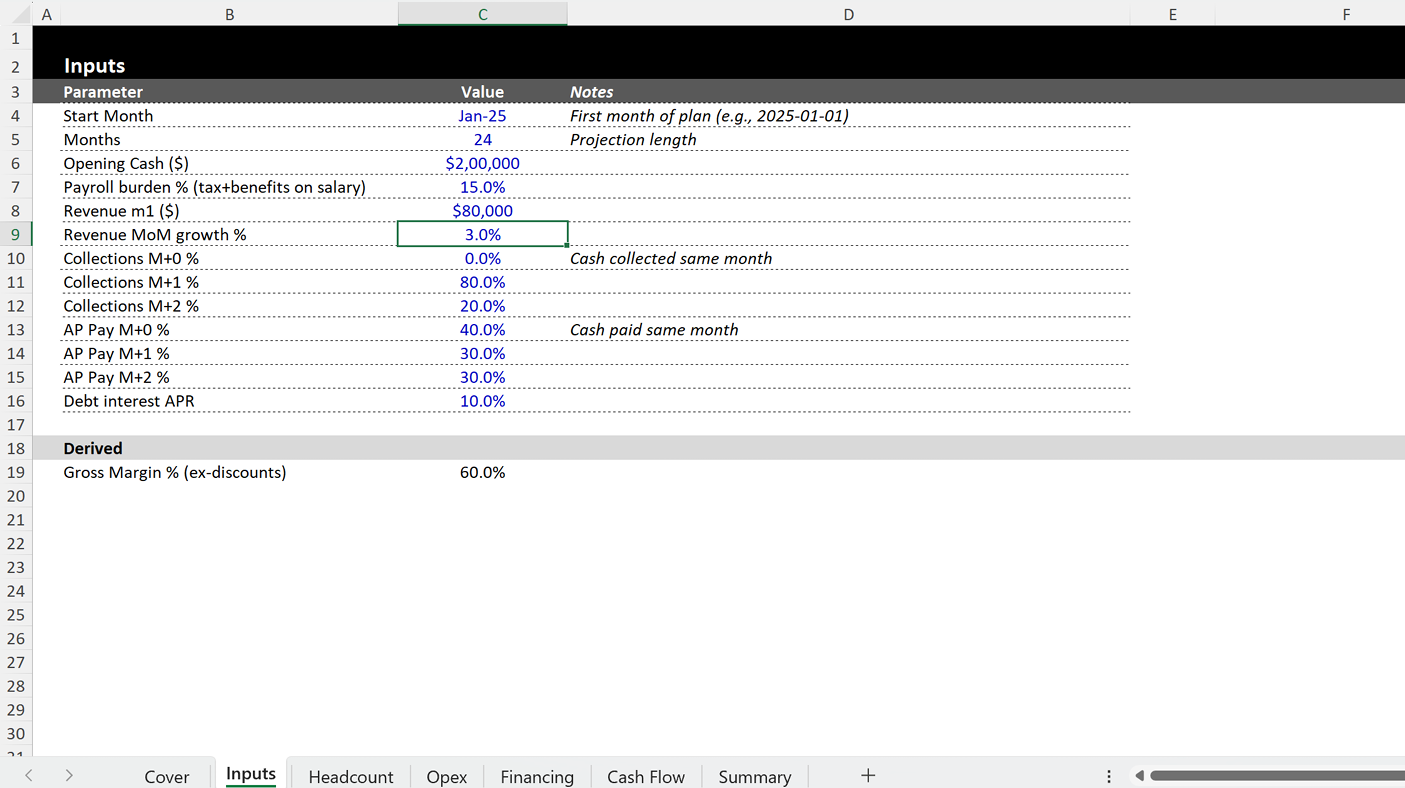1405x788 pixels.
Task: Click the next sheet navigation arrow
Action: pyautogui.click(x=68, y=775)
